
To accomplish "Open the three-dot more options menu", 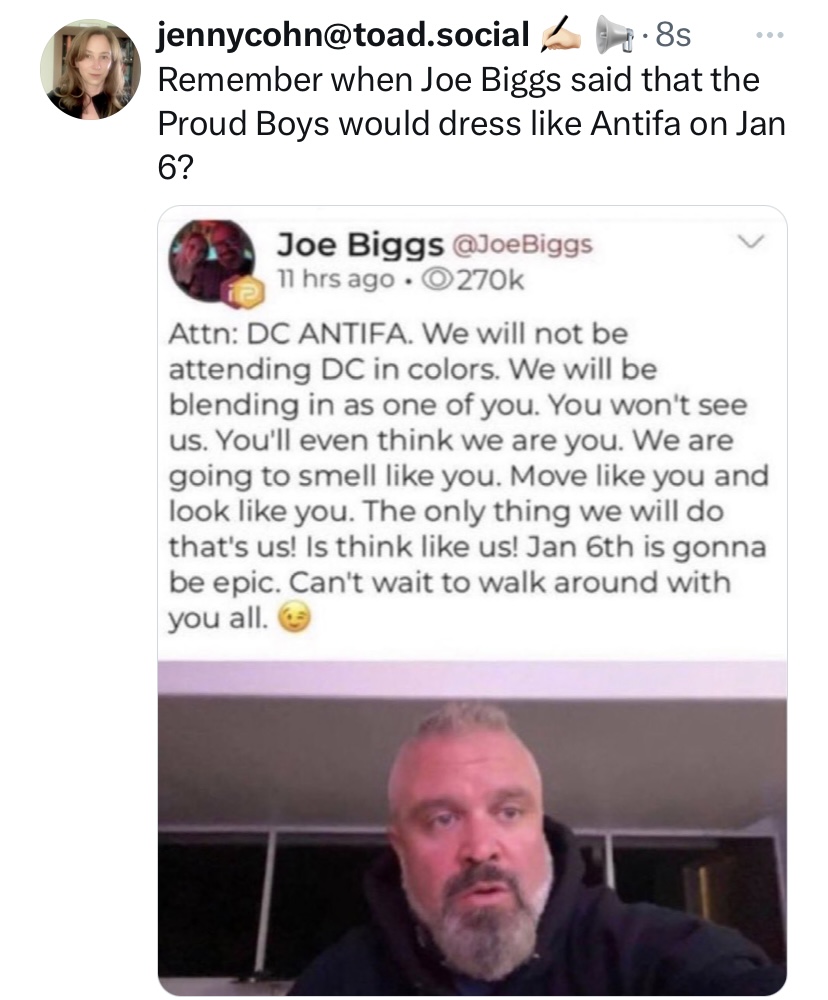I will pos(769,34).
